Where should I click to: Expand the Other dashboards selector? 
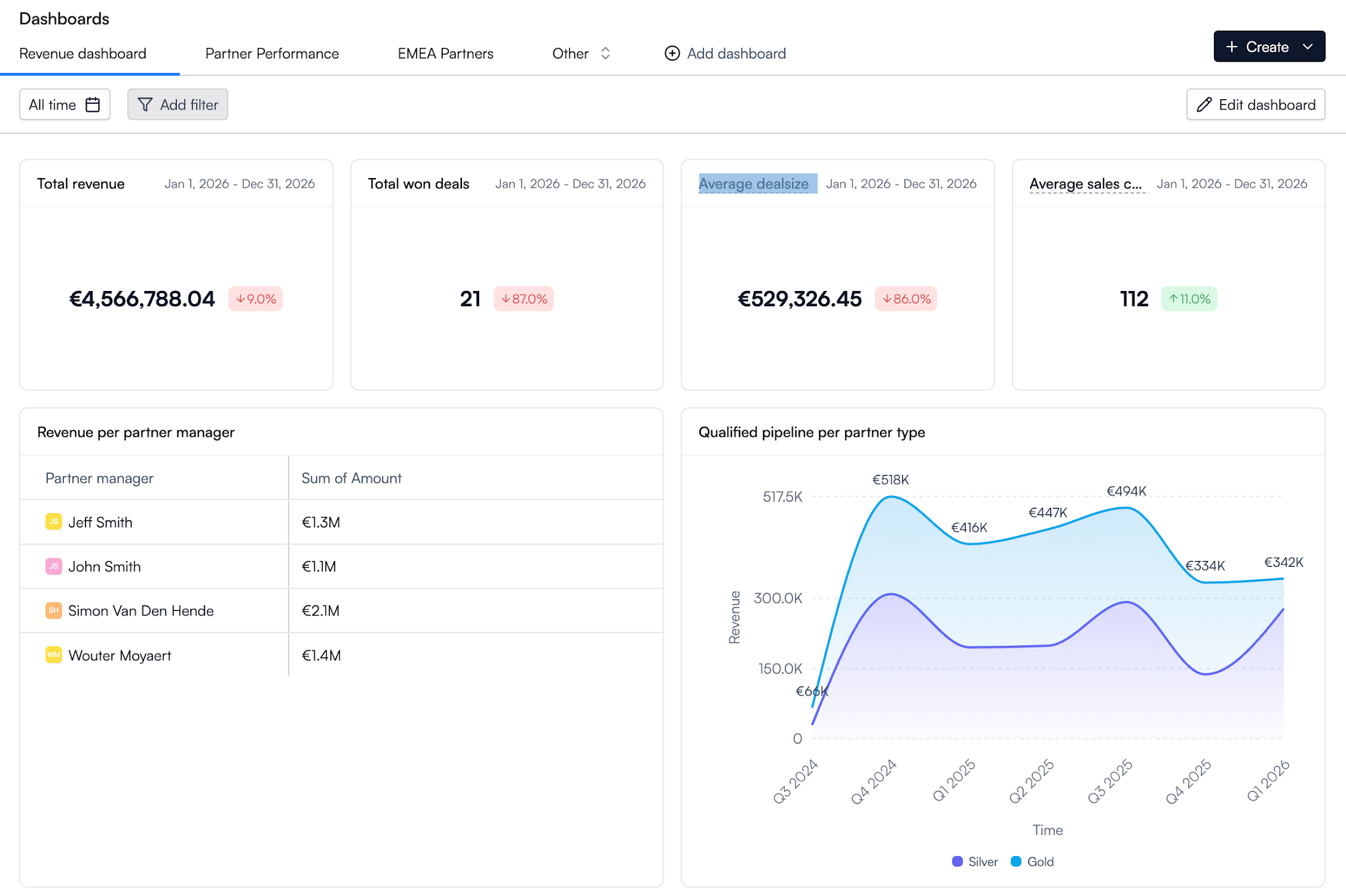(x=582, y=53)
